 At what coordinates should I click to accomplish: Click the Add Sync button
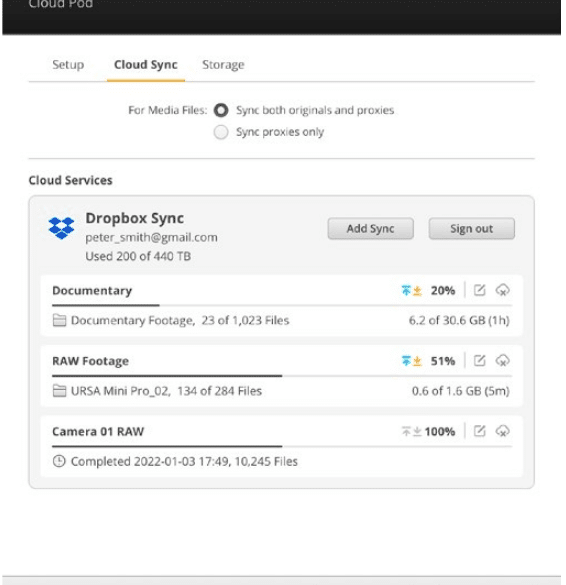(370, 228)
